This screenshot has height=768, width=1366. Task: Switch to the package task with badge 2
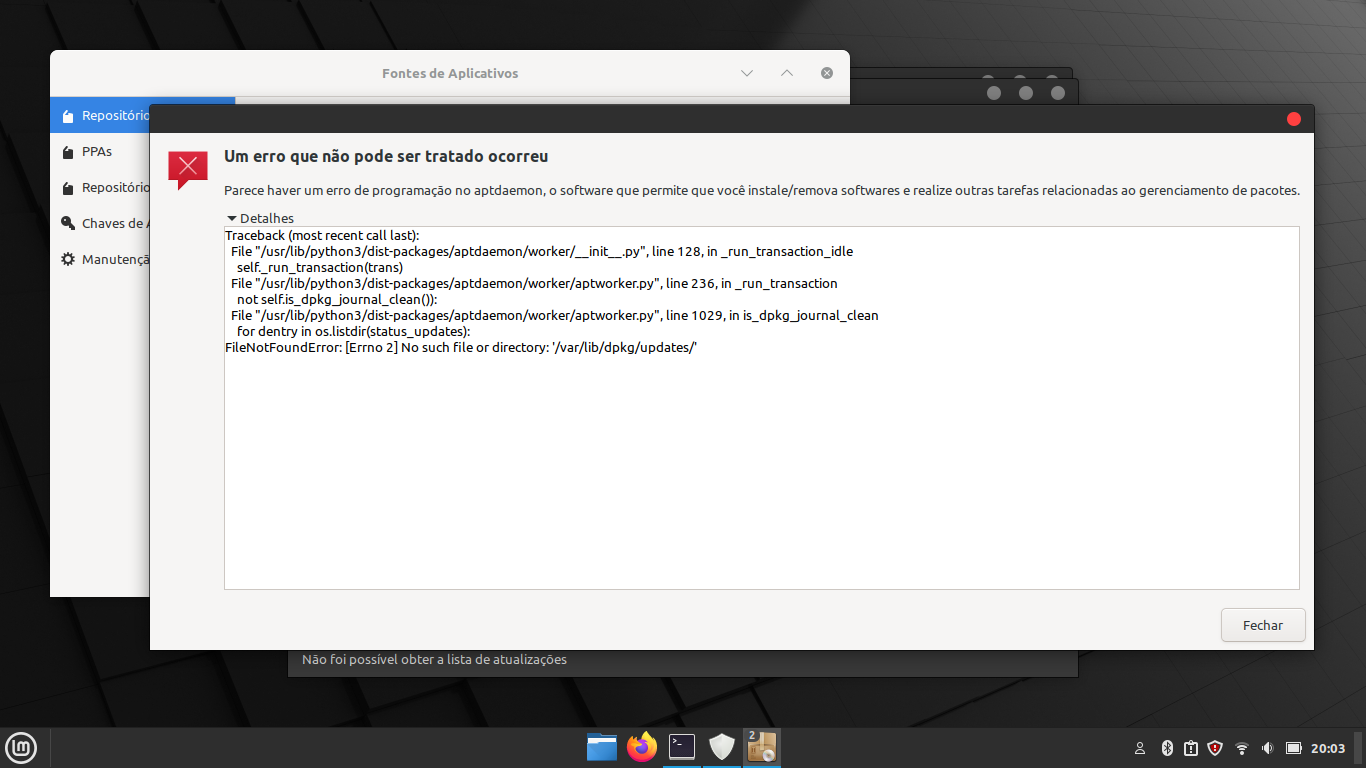(762, 747)
